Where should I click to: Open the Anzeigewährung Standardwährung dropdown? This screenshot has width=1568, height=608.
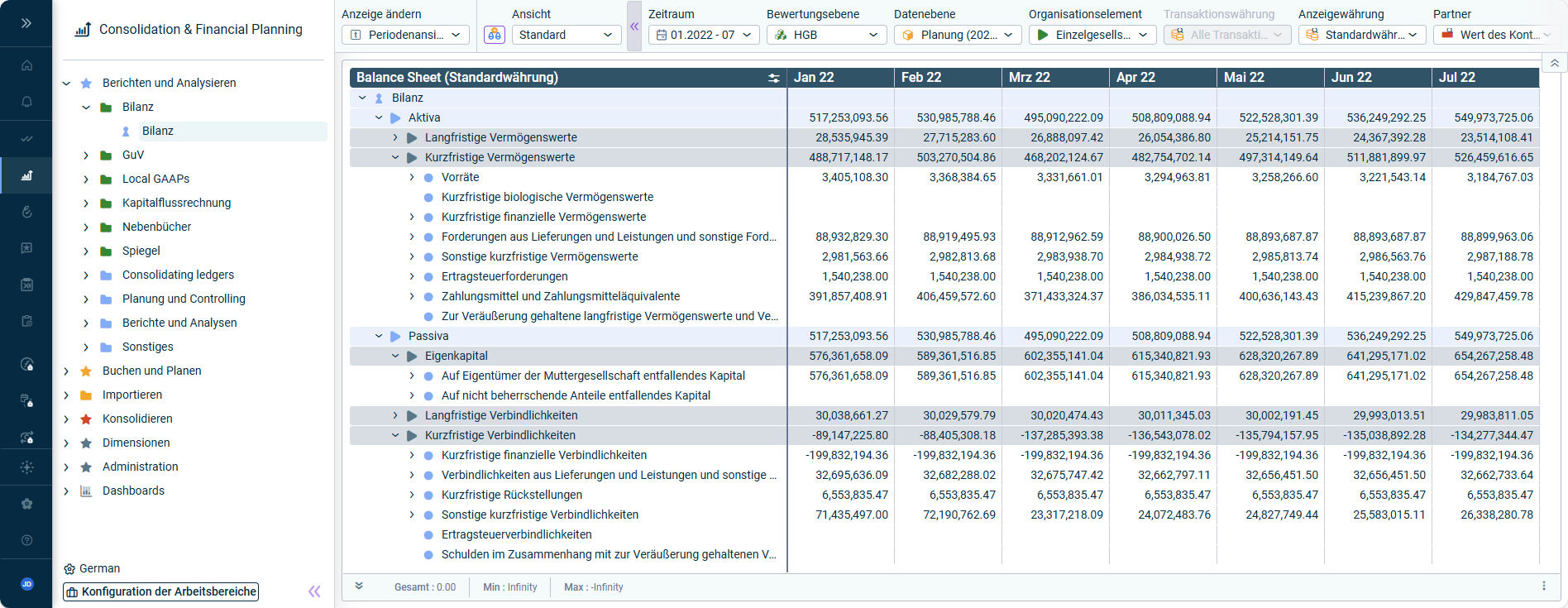click(1362, 35)
